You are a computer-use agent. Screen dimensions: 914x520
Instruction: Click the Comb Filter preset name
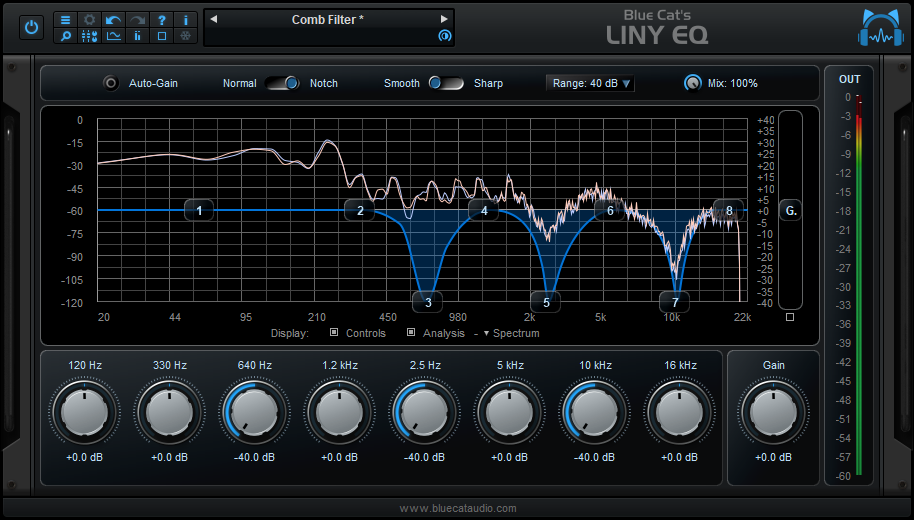(328, 20)
